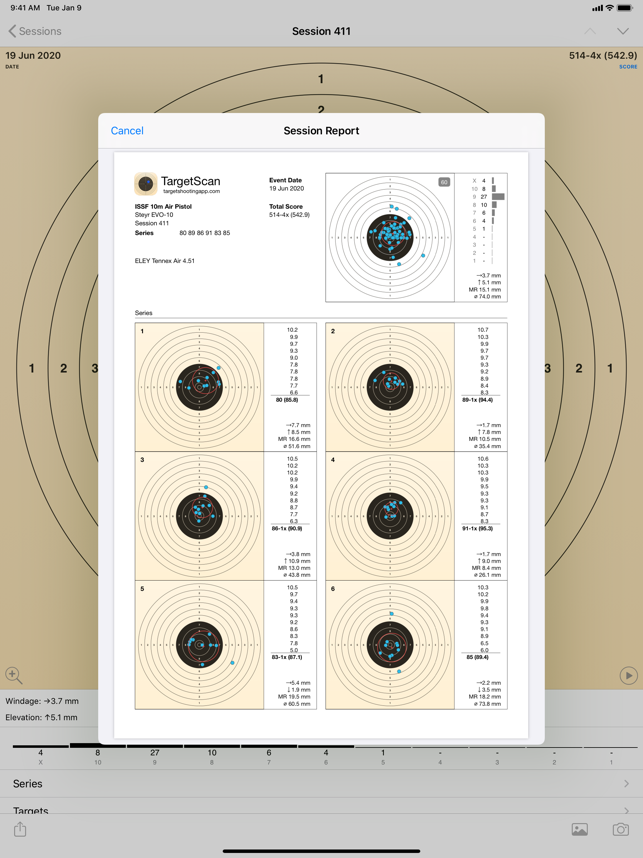
Task: Tap series 6 total 85 (89.4)
Action: tap(477, 657)
